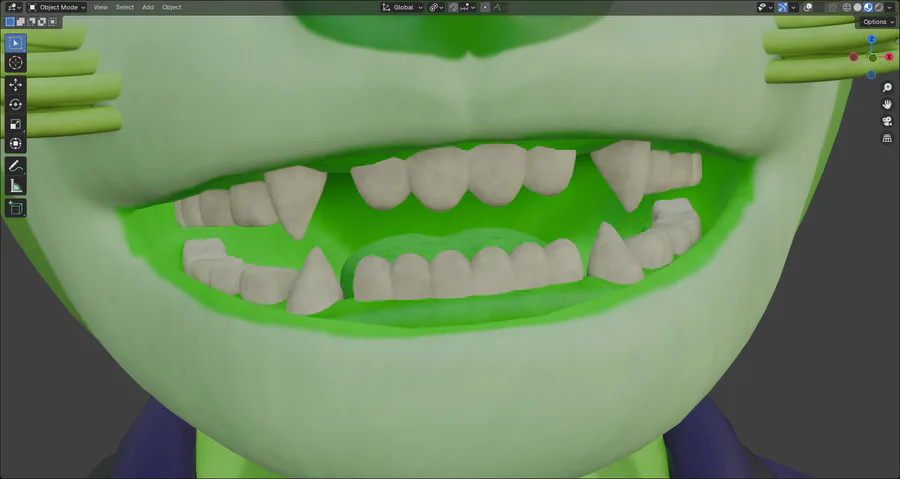Screen dimensions: 900x479
Task: Set selection mode to subtract
Action: click(x=31, y=22)
